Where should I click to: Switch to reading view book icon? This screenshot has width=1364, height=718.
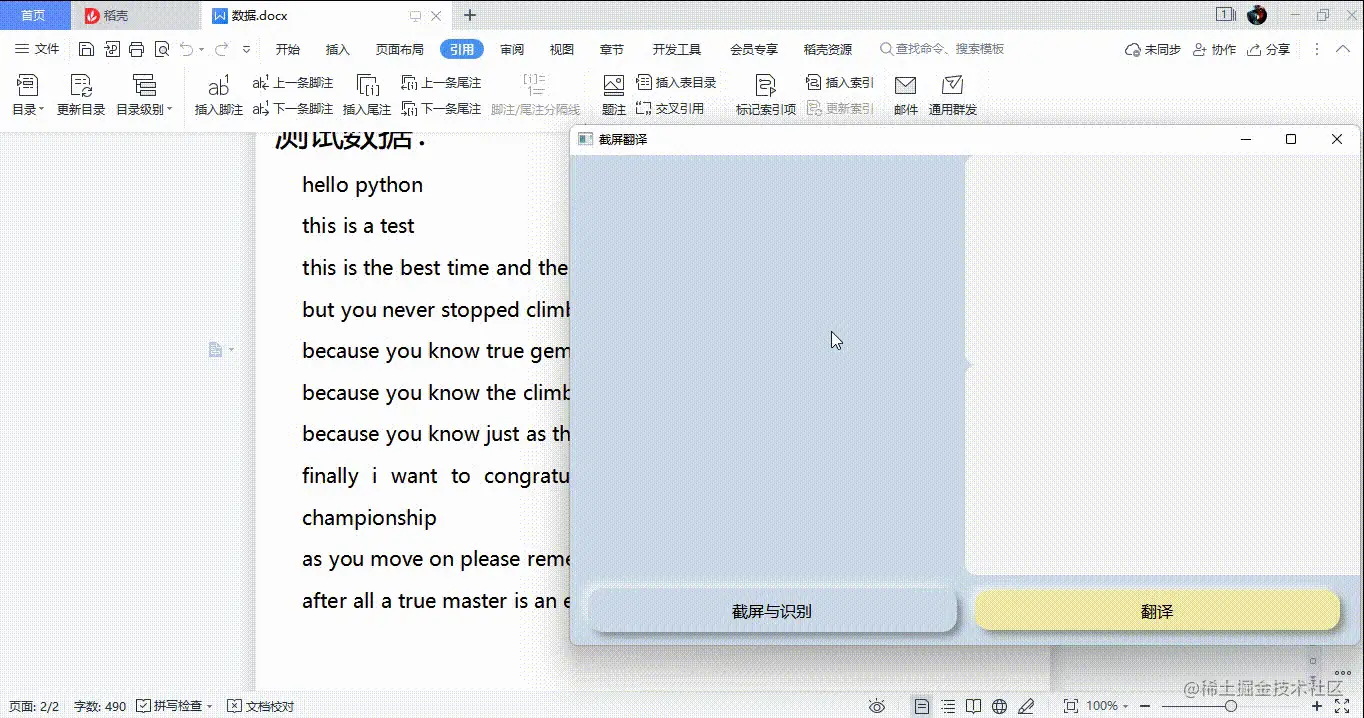tap(974, 706)
